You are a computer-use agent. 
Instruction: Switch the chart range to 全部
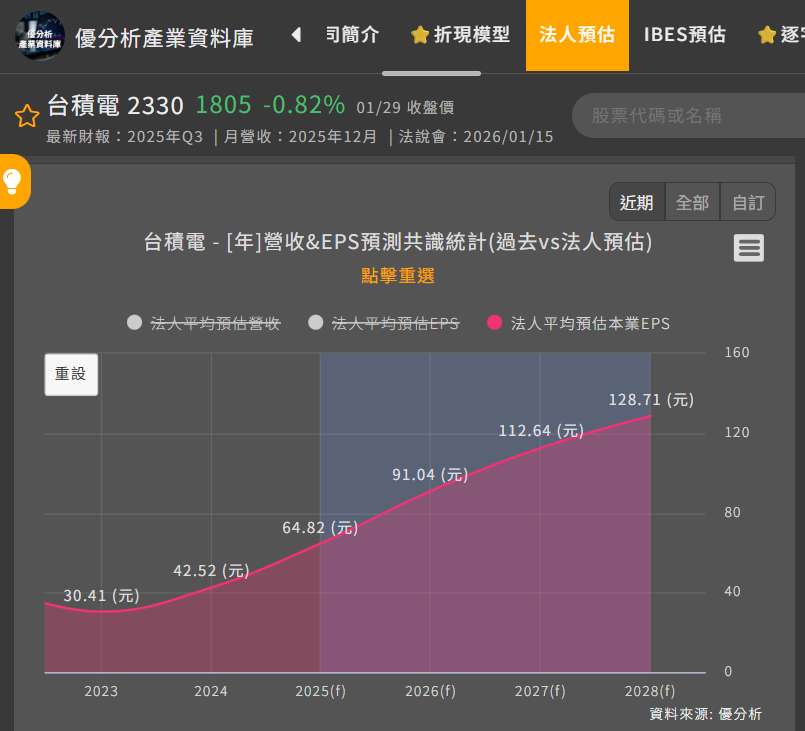(x=692, y=201)
